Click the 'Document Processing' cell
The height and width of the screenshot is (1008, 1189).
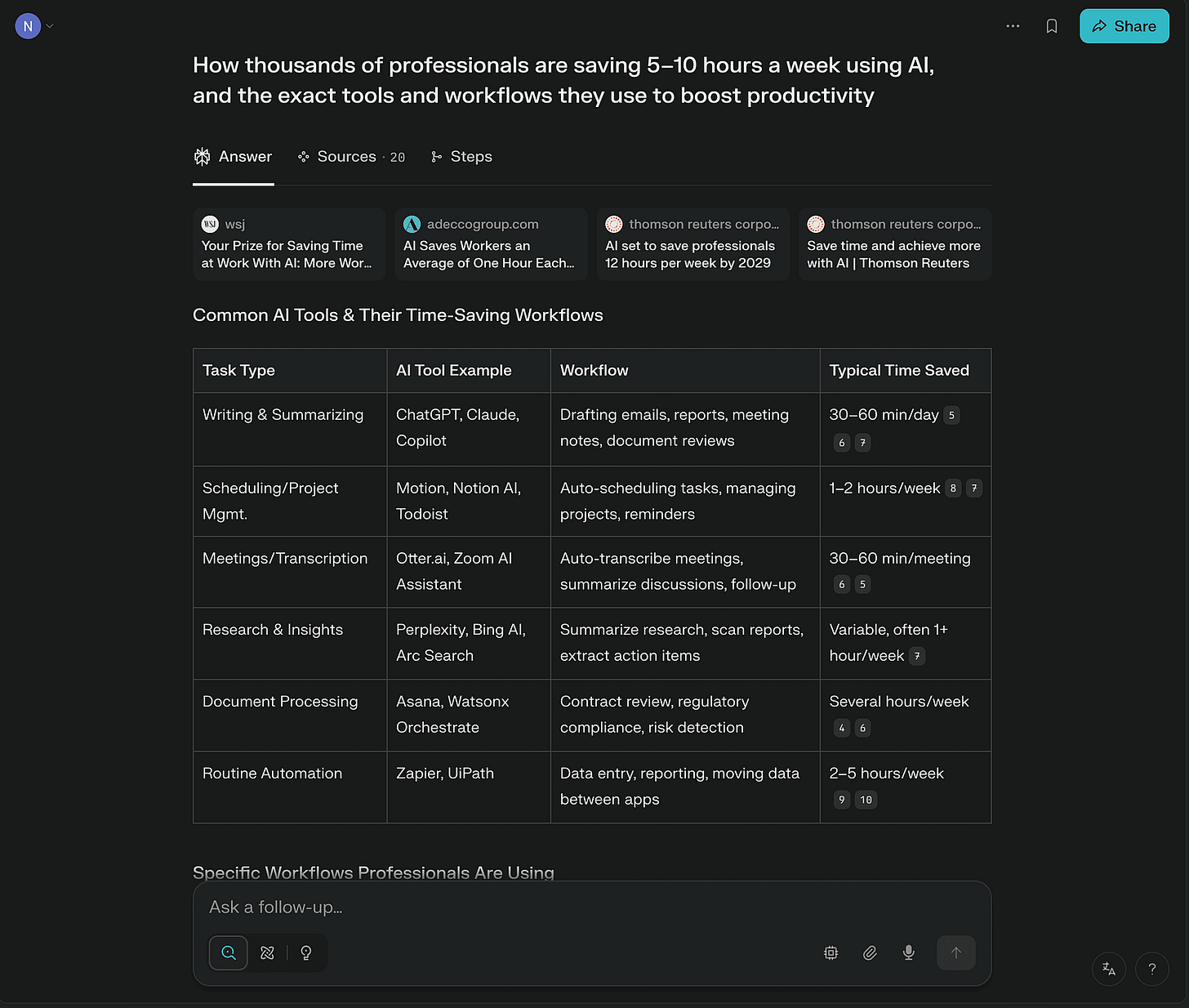290,716
